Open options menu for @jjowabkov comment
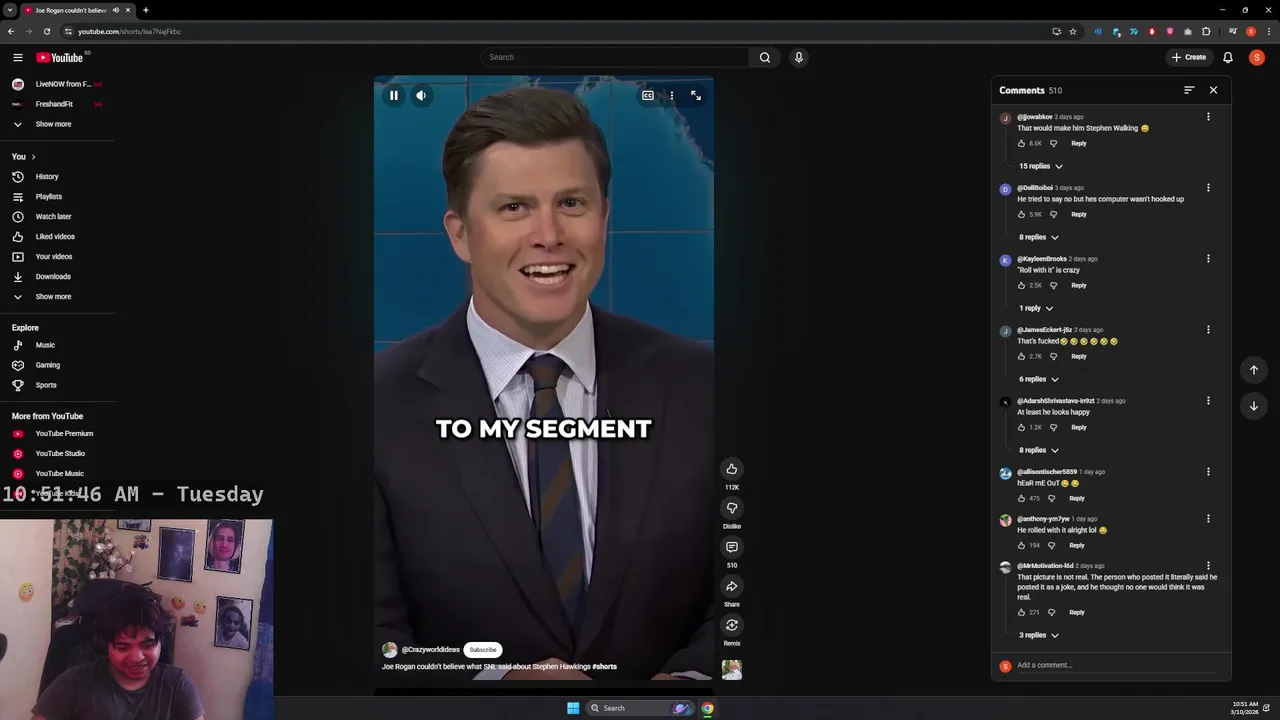The height and width of the screenshot is (720, 1280). 1208,117
